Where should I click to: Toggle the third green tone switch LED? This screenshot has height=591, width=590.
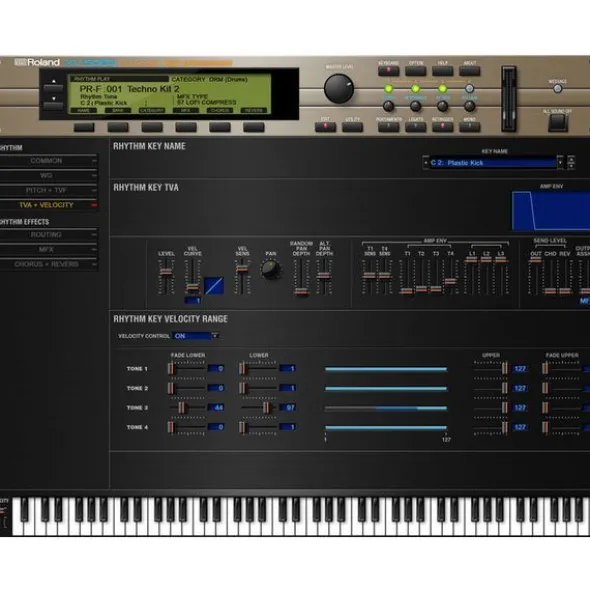[443, 89]
